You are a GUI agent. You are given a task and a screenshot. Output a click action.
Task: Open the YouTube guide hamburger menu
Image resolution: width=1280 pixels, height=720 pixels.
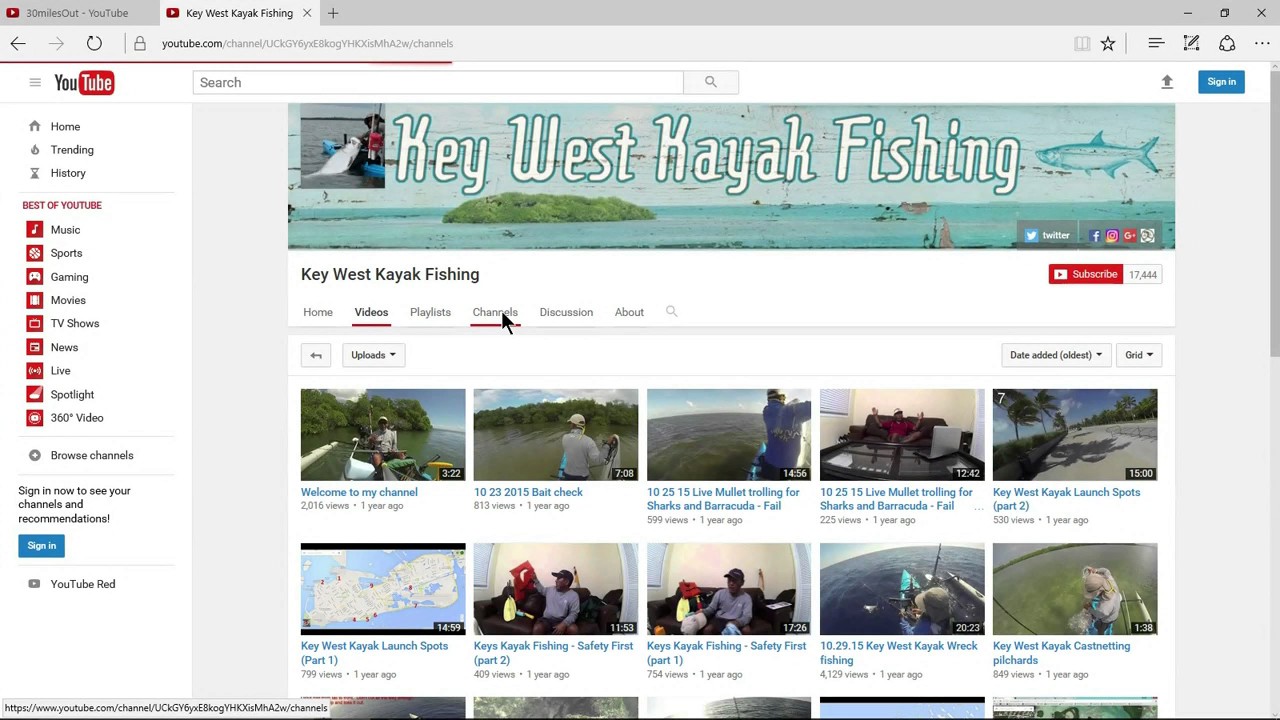35,82
